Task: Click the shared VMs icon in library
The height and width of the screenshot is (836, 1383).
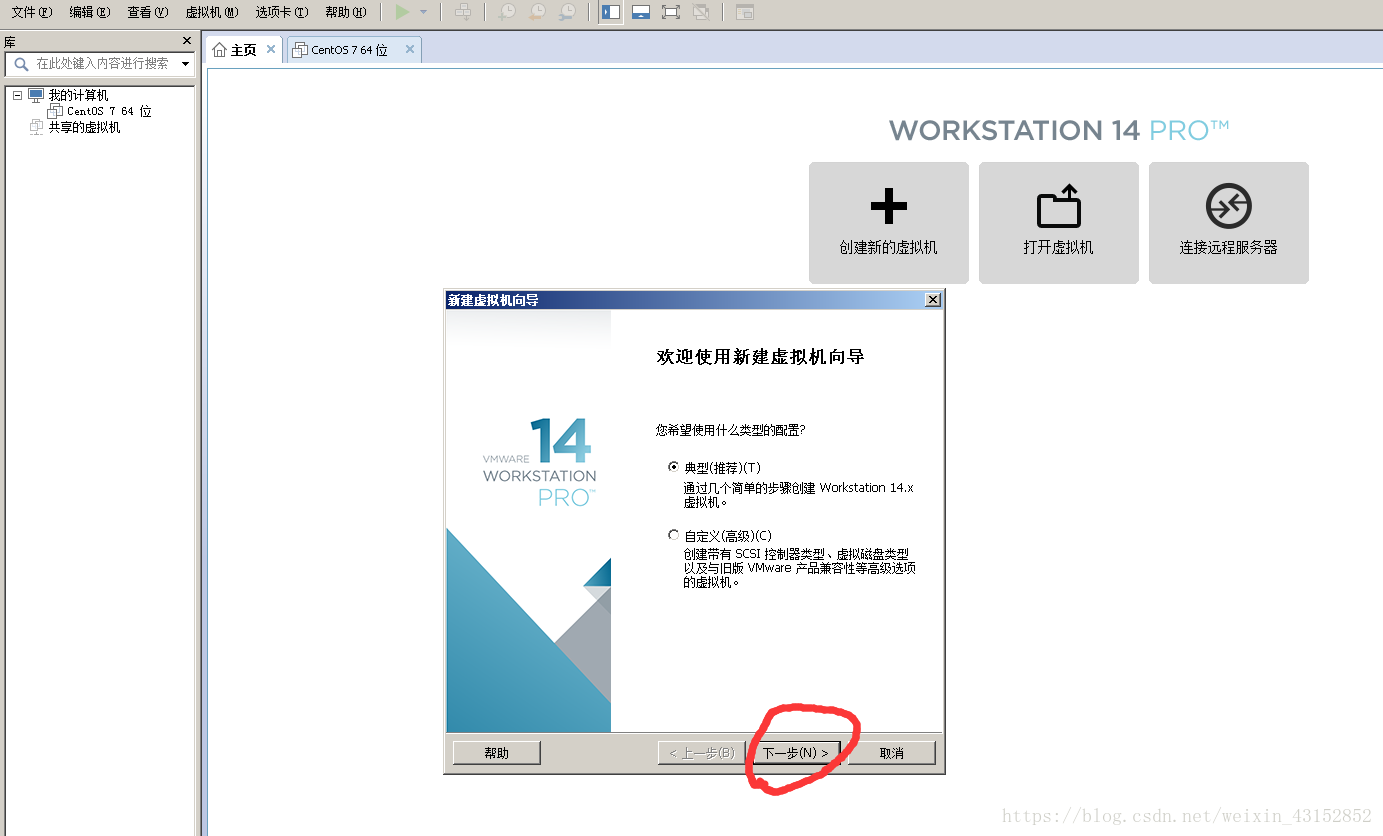Action: tap(37, 127)
